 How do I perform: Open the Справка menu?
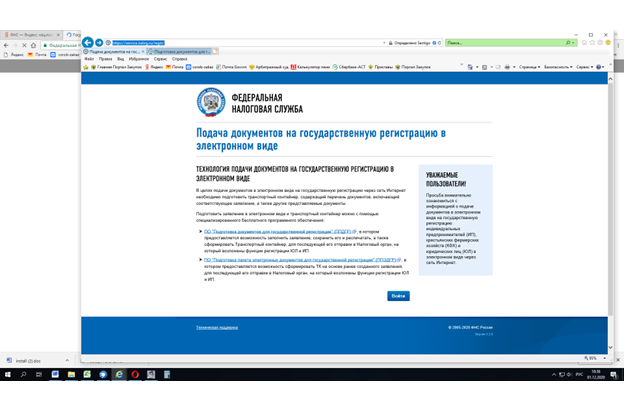[x=180, y=59]
